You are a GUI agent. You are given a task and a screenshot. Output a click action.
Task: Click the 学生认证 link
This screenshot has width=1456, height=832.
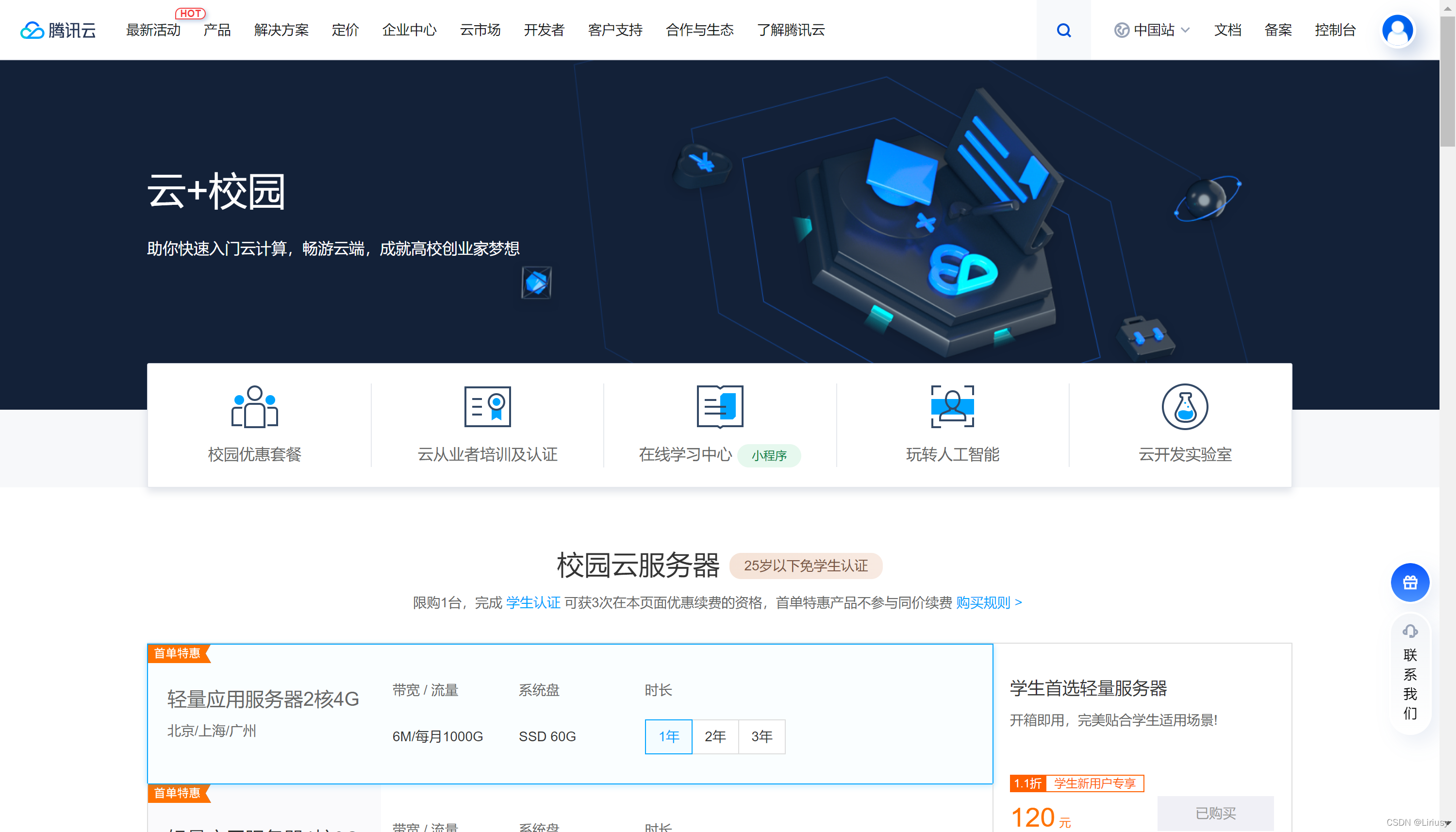pyautogui.click(x=533, y=602)
